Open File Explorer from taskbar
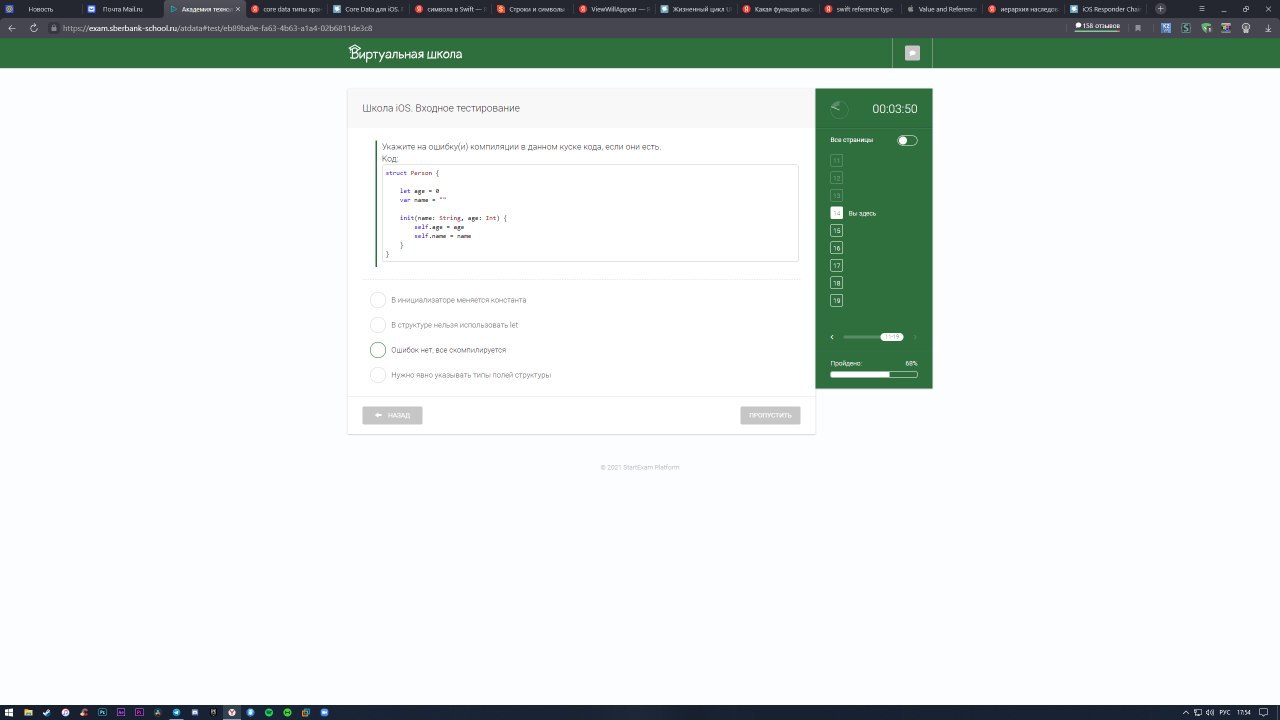1280x720 pixels. point(28,712)
